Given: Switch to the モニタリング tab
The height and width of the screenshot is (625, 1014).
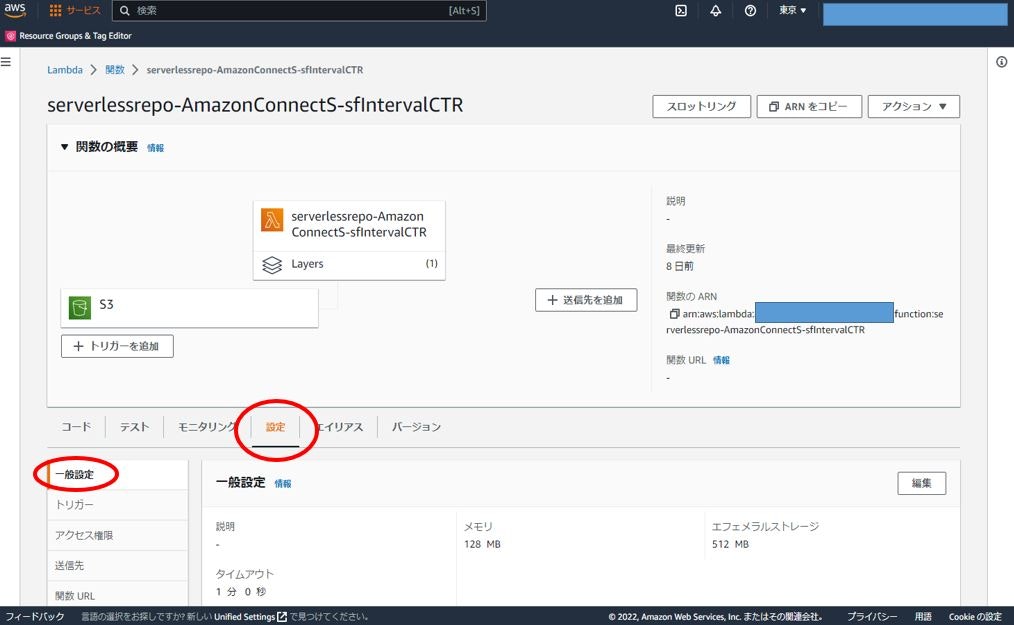Looking at the screenshot, I should pos(207,427).
